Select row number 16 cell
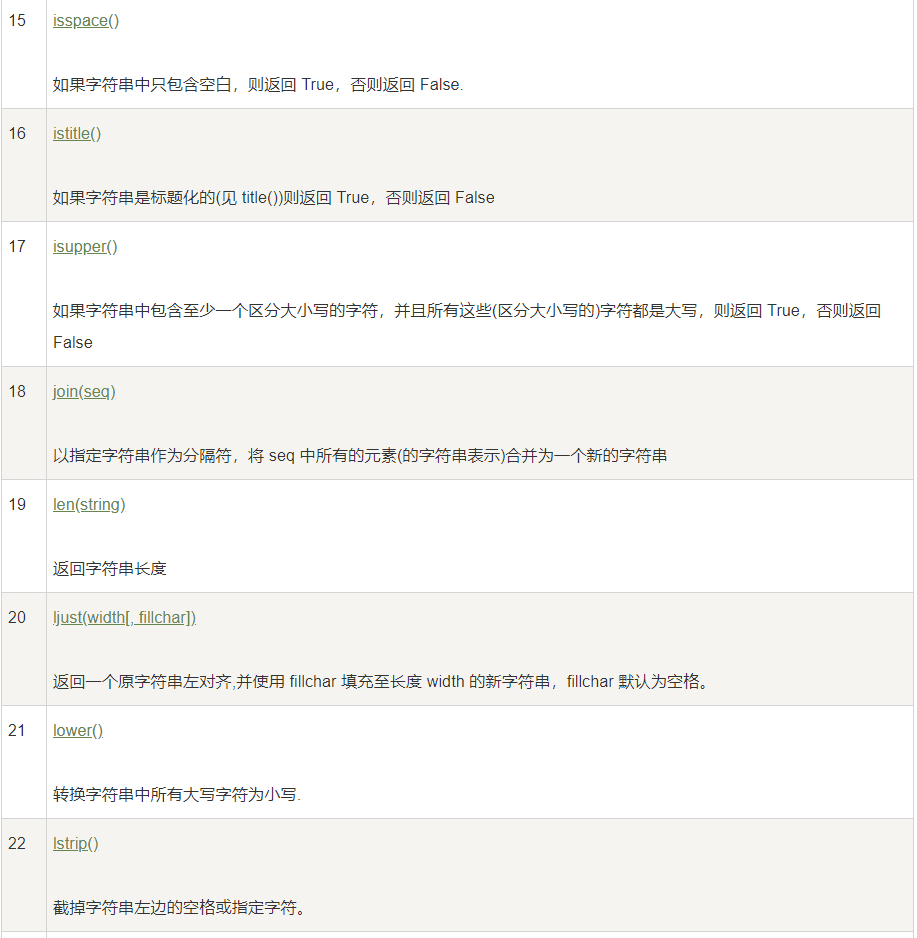Viewport: 917px width, 938px height. click(x=18, y=133)
